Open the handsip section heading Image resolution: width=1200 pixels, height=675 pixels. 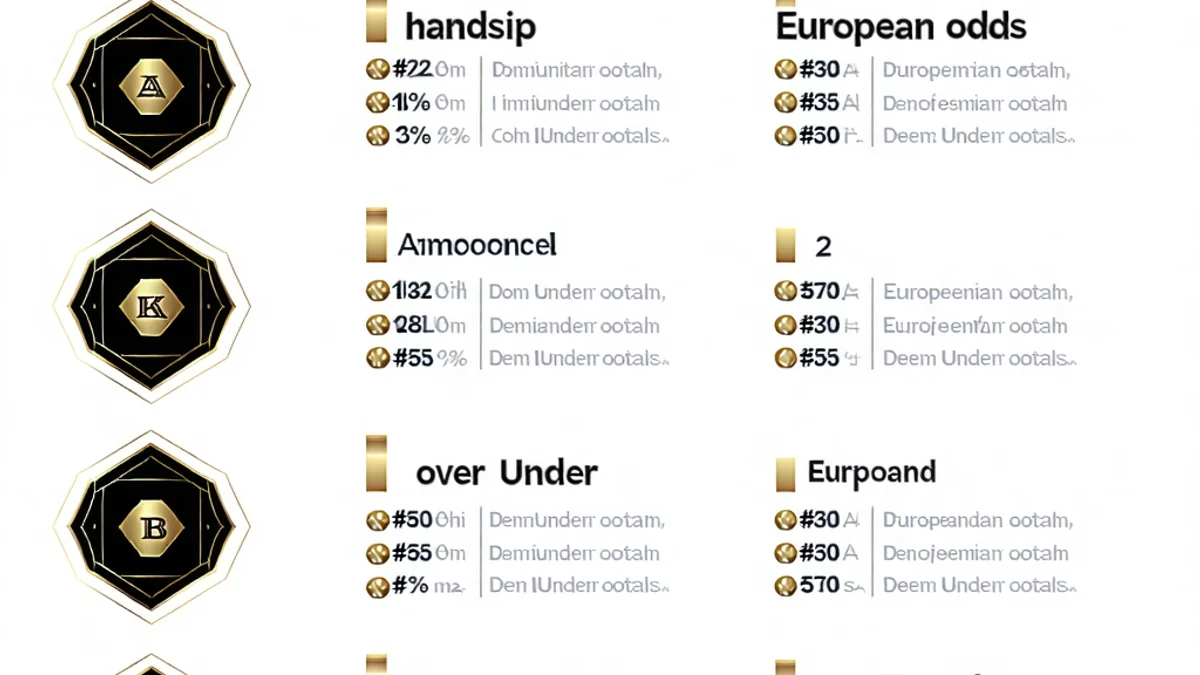click(470, 26)
